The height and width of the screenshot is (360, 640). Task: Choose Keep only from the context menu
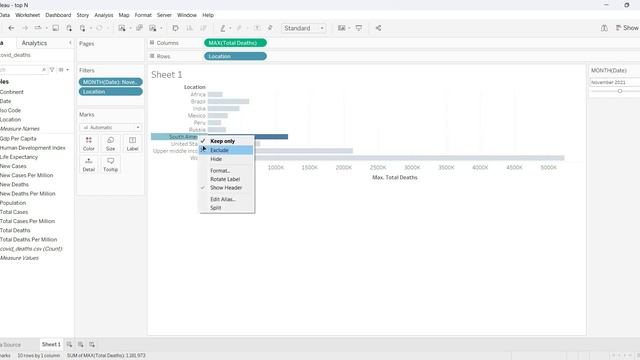[222, 141]
